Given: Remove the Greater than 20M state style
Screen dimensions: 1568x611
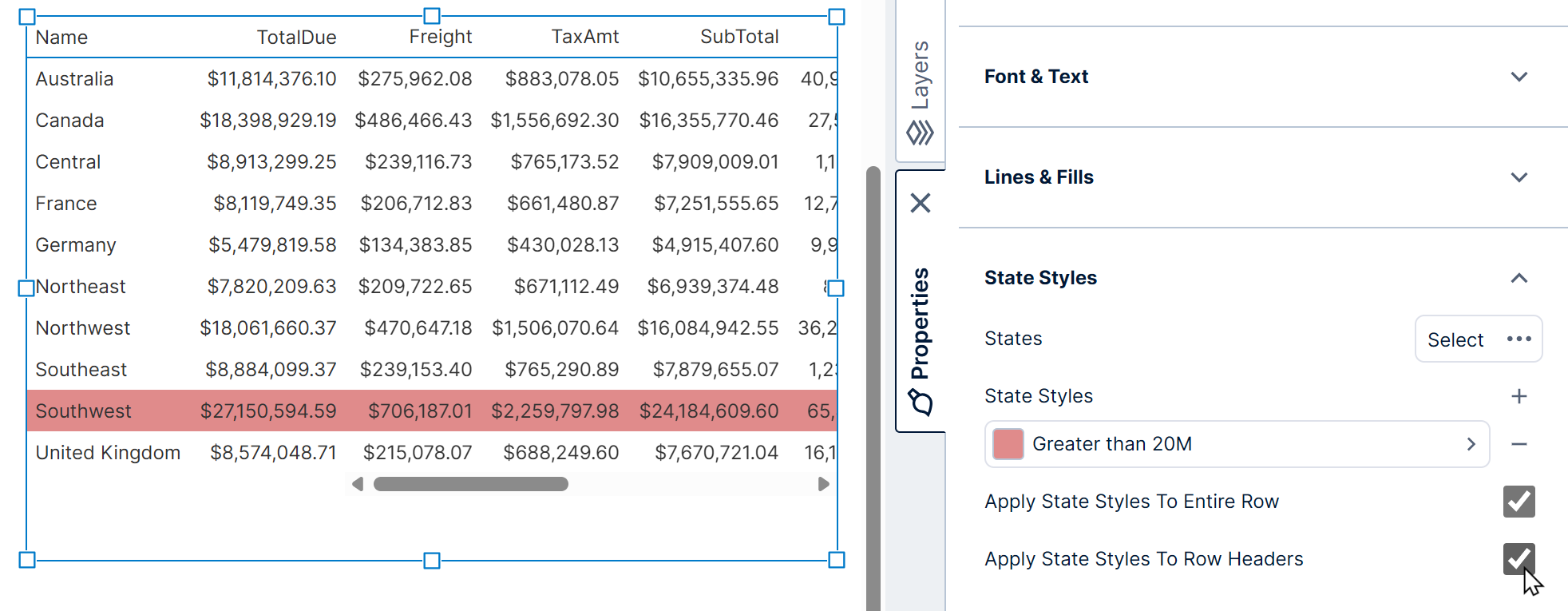Looking at the screenshot, I should click(1519, 444).
